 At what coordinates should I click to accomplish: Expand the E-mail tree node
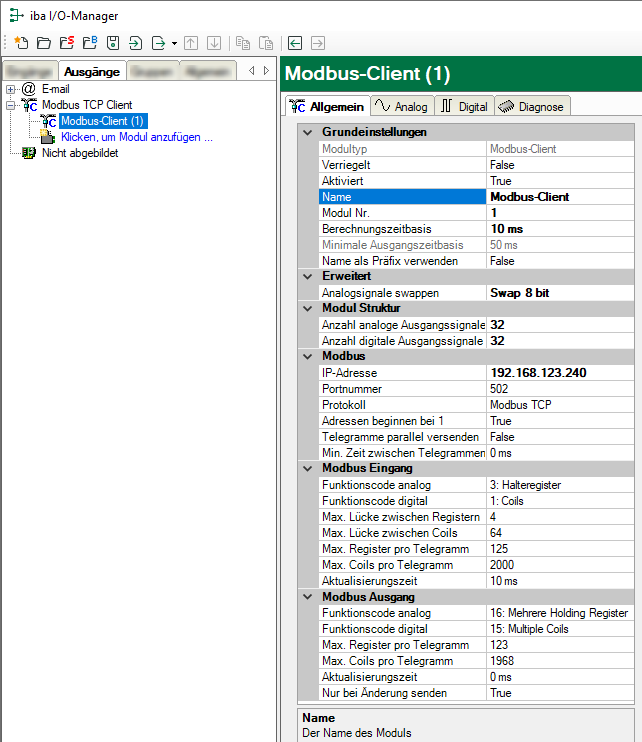pos(11,89)
